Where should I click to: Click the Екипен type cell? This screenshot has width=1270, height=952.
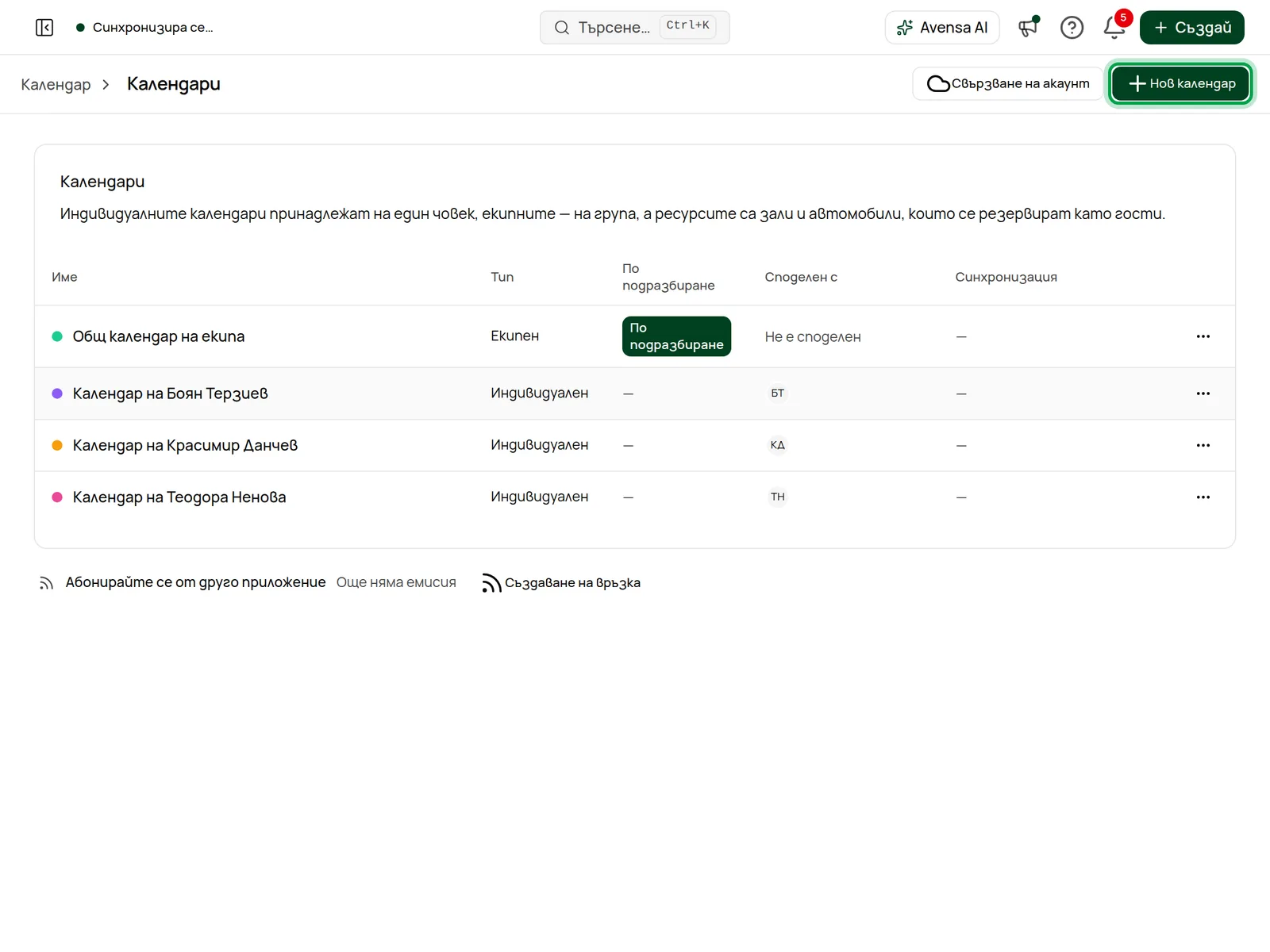coord(515,336)
